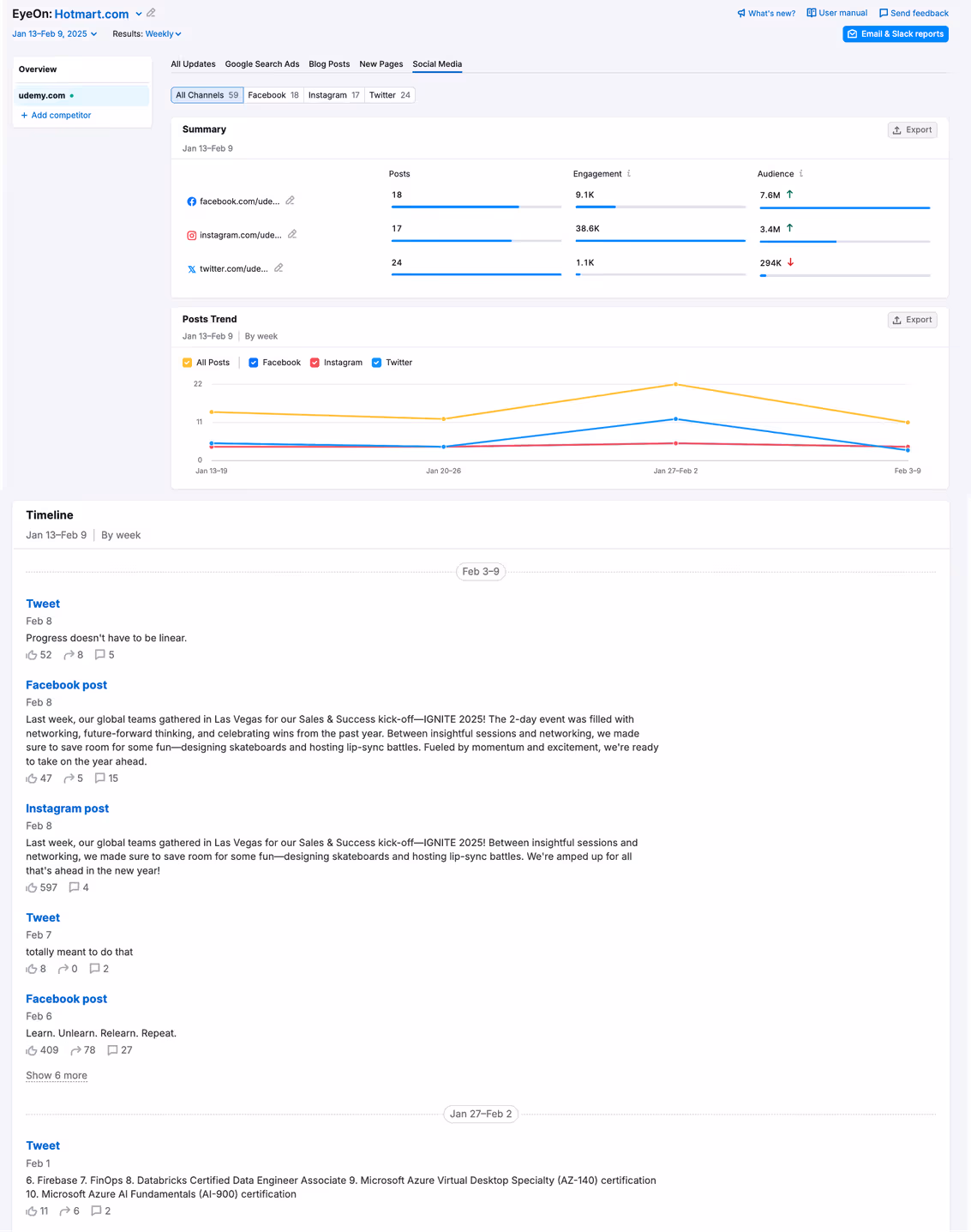Viewport: 971px width, 1232px height.
Task: Open the Hotmart.com project dropdown arrow
Action: (139, 14)
